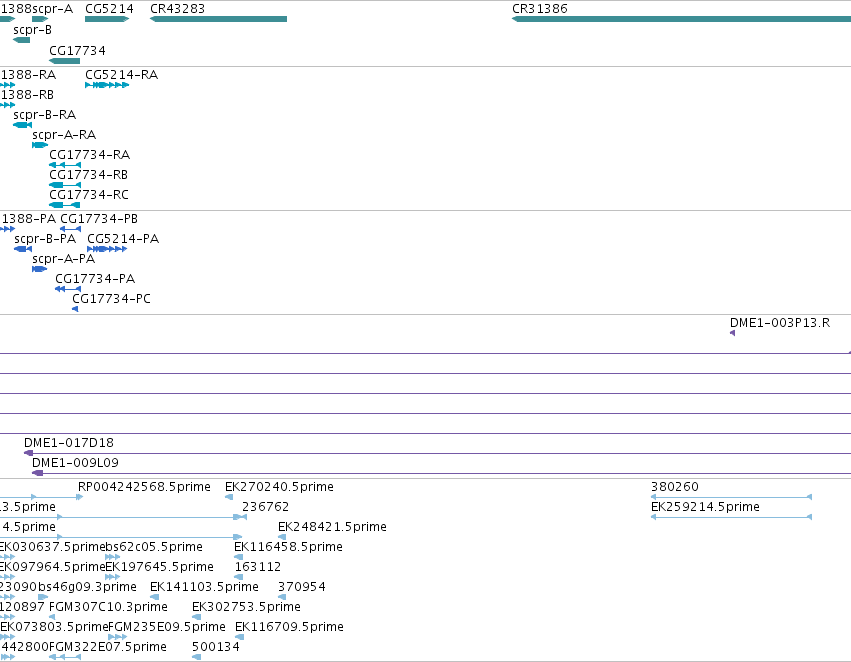Select CG17734-RB transcript glyph
851x662 pixels.
click(x=65, y=185)
